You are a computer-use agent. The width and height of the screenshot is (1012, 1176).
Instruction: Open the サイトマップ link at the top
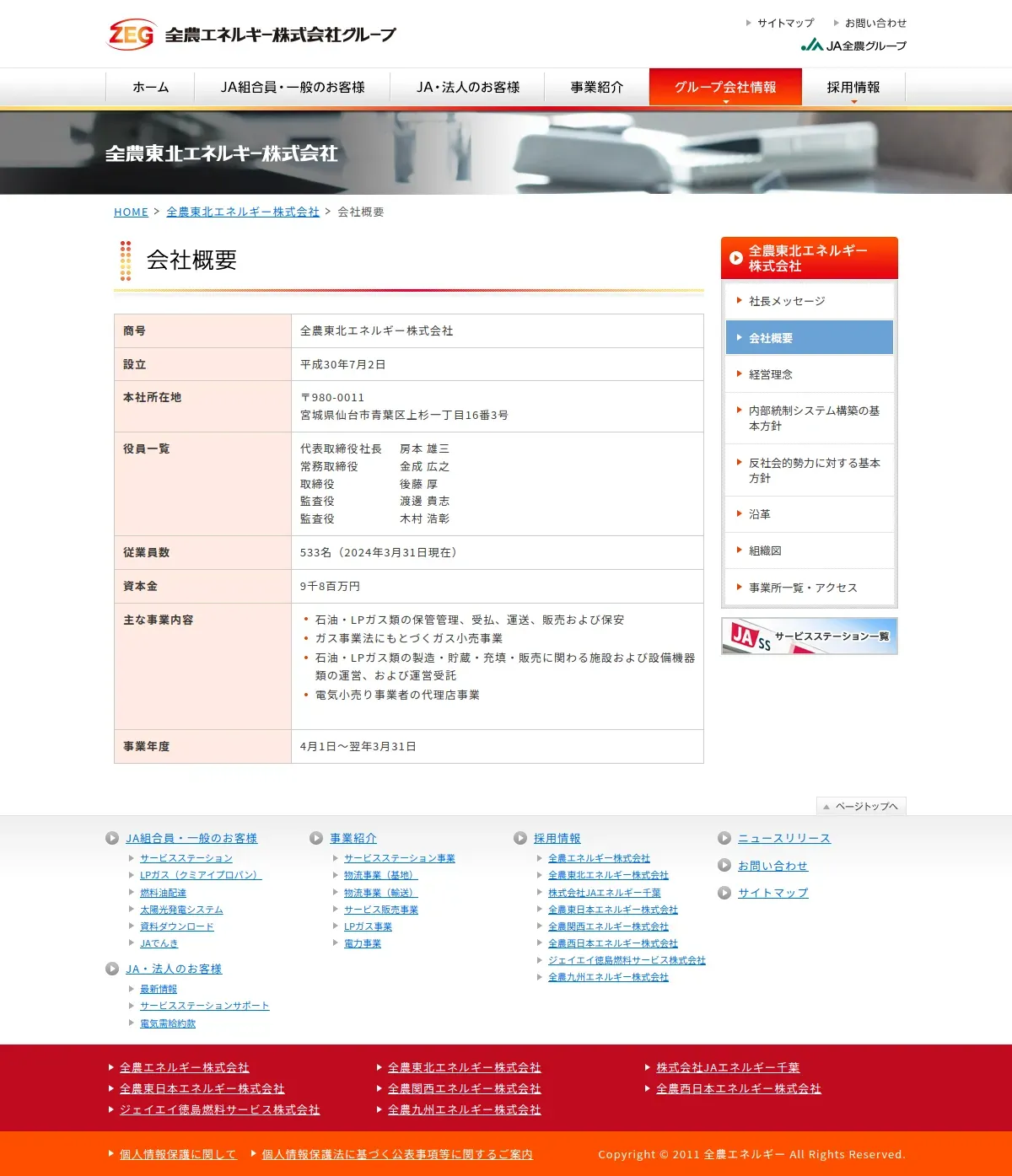coord(786,23)
